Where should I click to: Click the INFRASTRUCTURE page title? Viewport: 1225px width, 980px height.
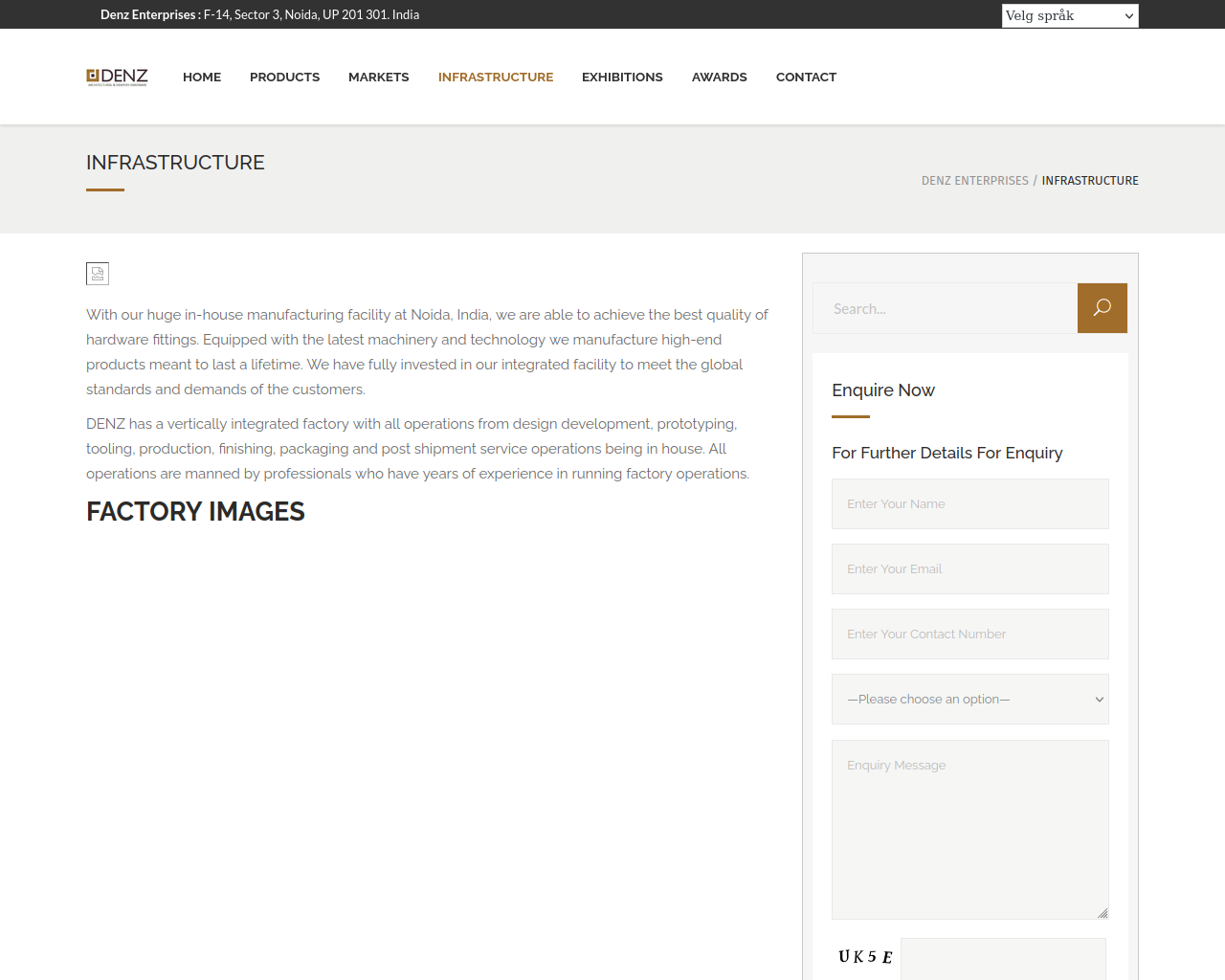pyautogui.click(x=175, y=163)
